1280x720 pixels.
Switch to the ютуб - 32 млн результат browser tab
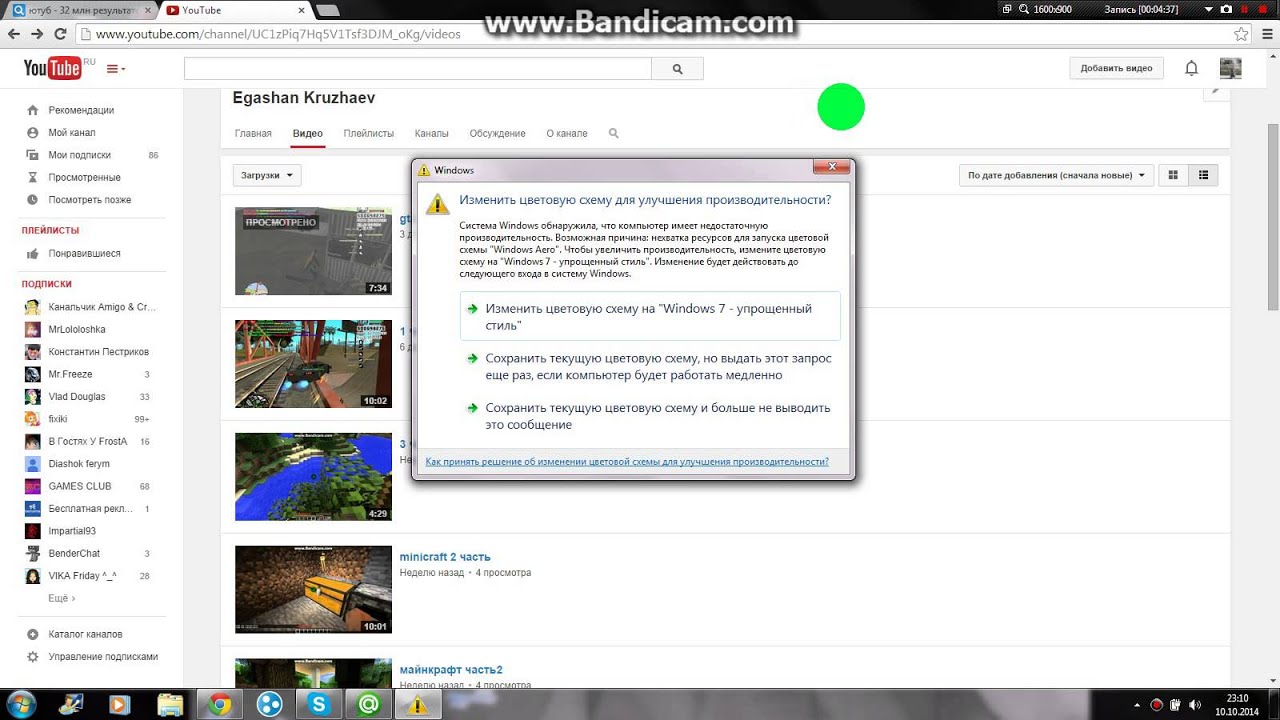click(83, 10)
